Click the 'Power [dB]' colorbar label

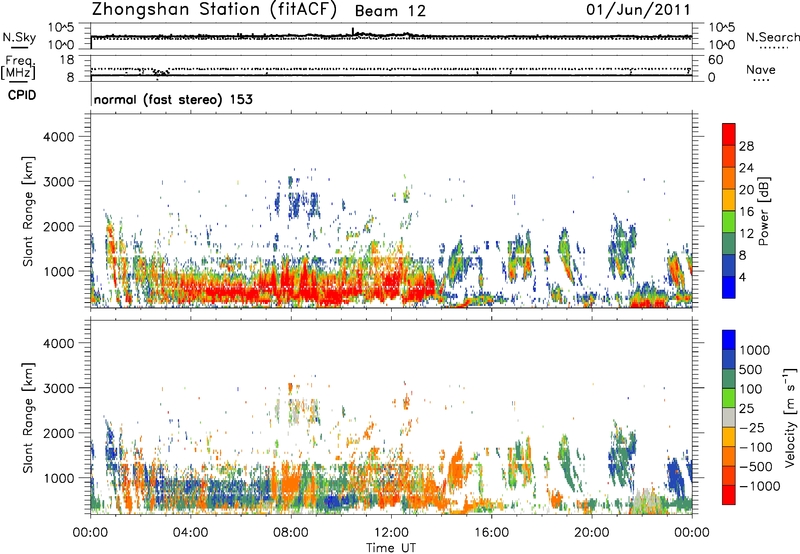tap(764, 211)
